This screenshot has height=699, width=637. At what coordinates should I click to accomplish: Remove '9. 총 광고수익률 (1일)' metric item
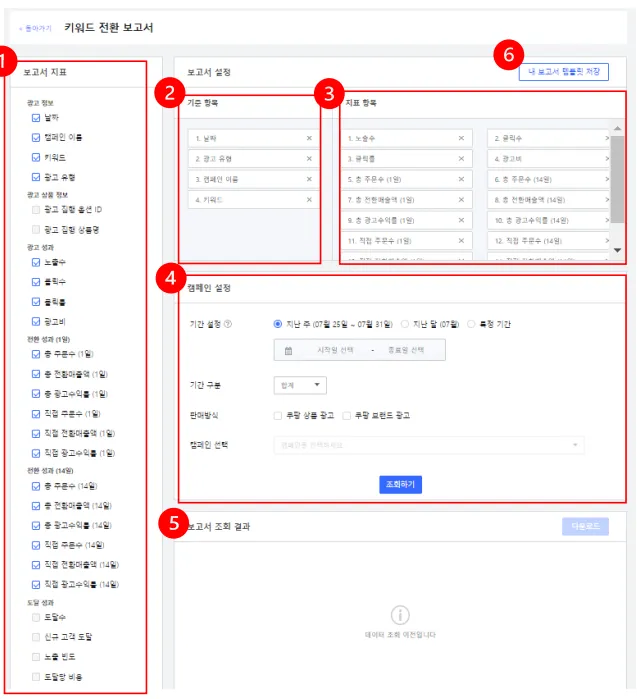coord(461,220)
